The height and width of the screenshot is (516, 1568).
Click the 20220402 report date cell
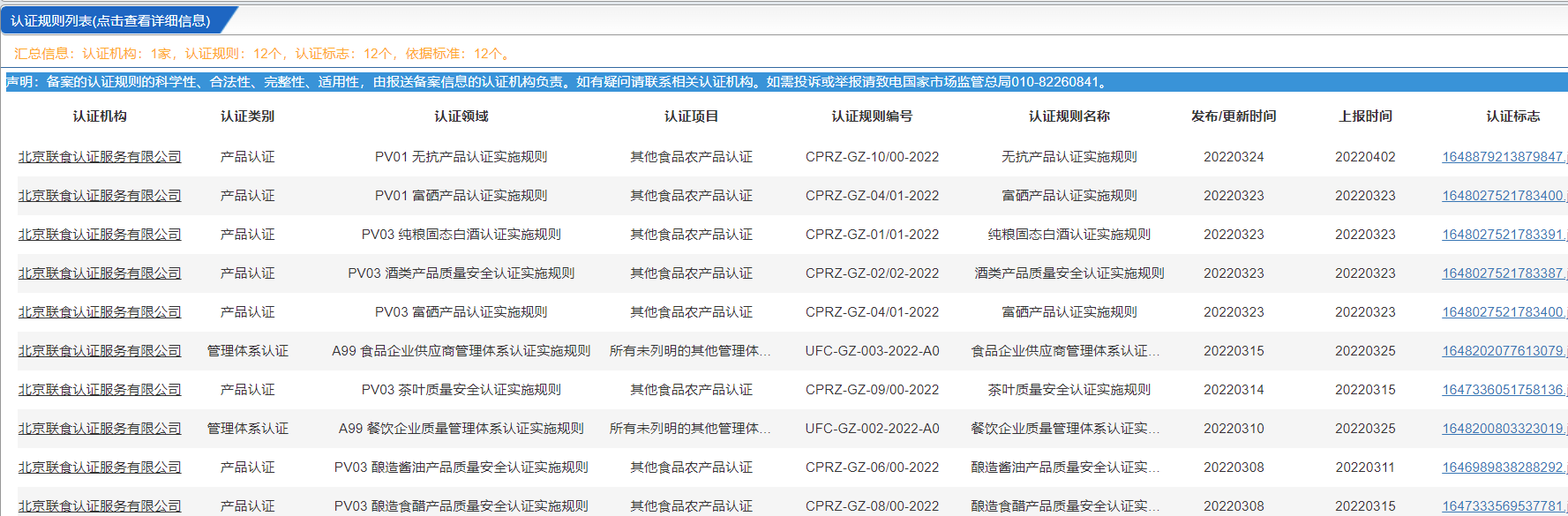1366,157
